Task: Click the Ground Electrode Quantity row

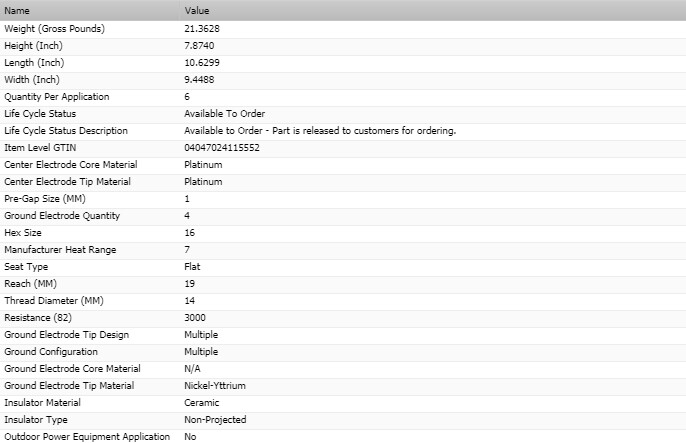Action: (343, 216)
